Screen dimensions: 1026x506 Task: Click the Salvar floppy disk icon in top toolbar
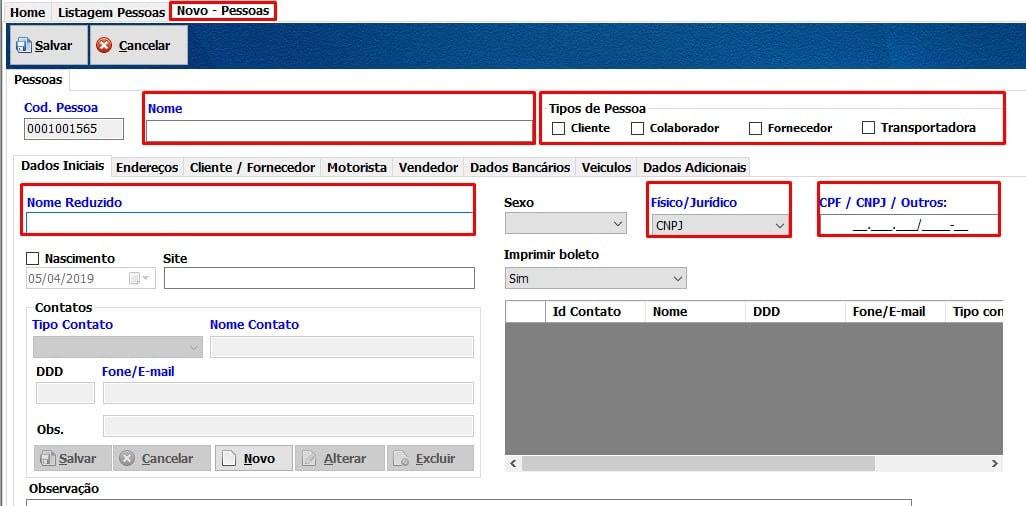(x=24, y=46)
